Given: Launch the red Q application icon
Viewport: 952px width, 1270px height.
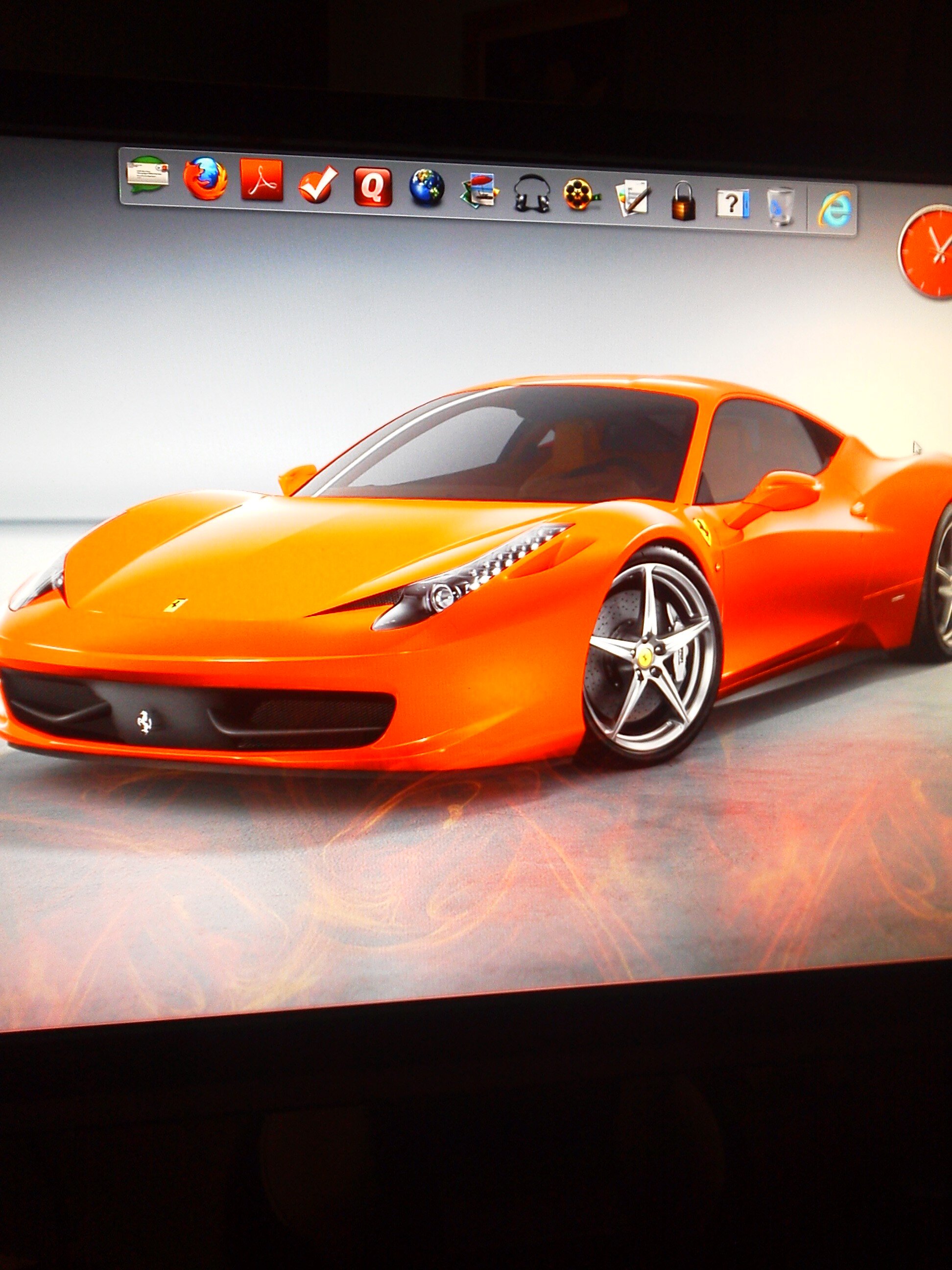Looking at the screenshot, I should tap(373, 187).
